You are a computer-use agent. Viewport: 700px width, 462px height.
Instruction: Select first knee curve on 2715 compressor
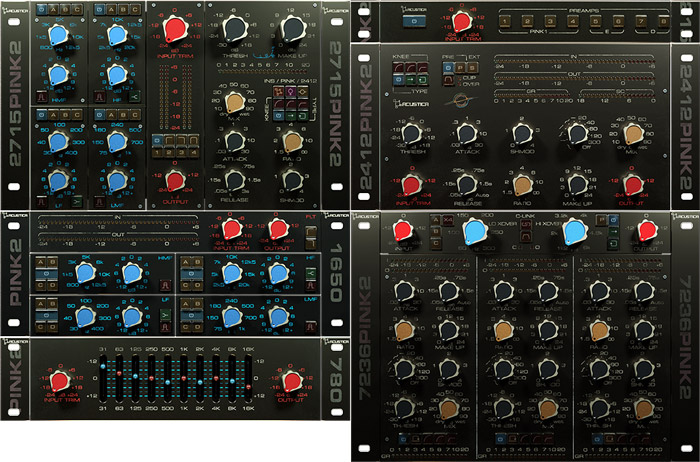coord(279,104)
